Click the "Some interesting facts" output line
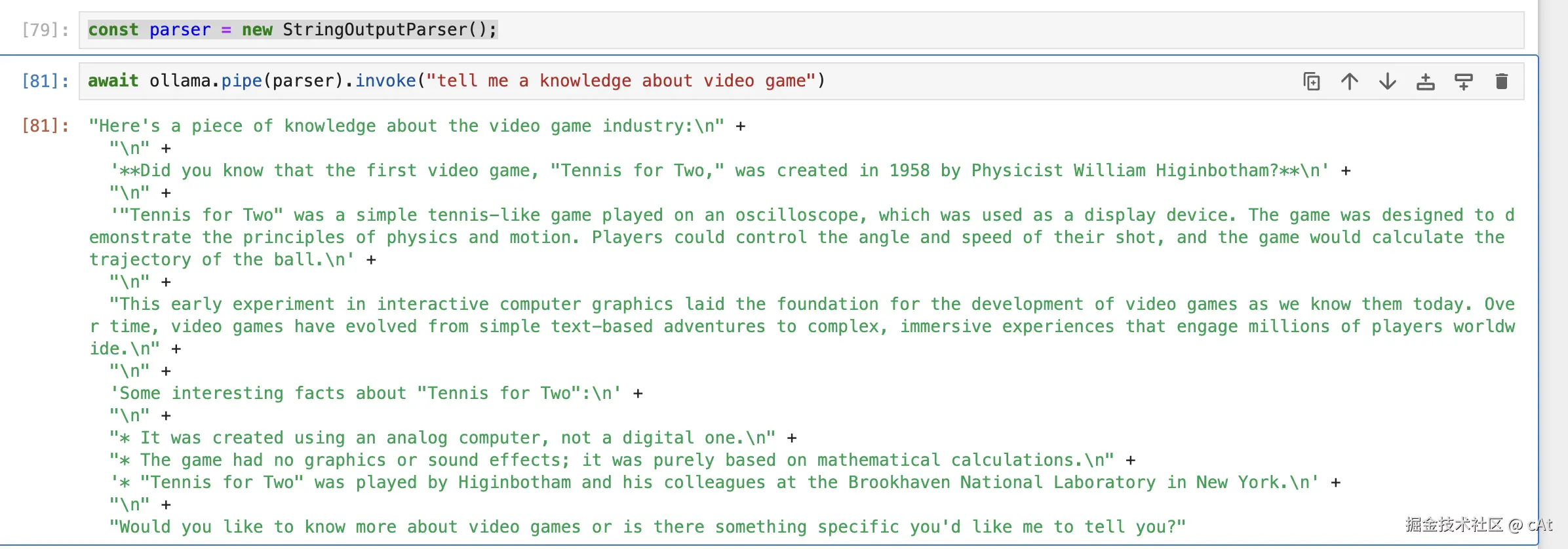 pos(364,394)
